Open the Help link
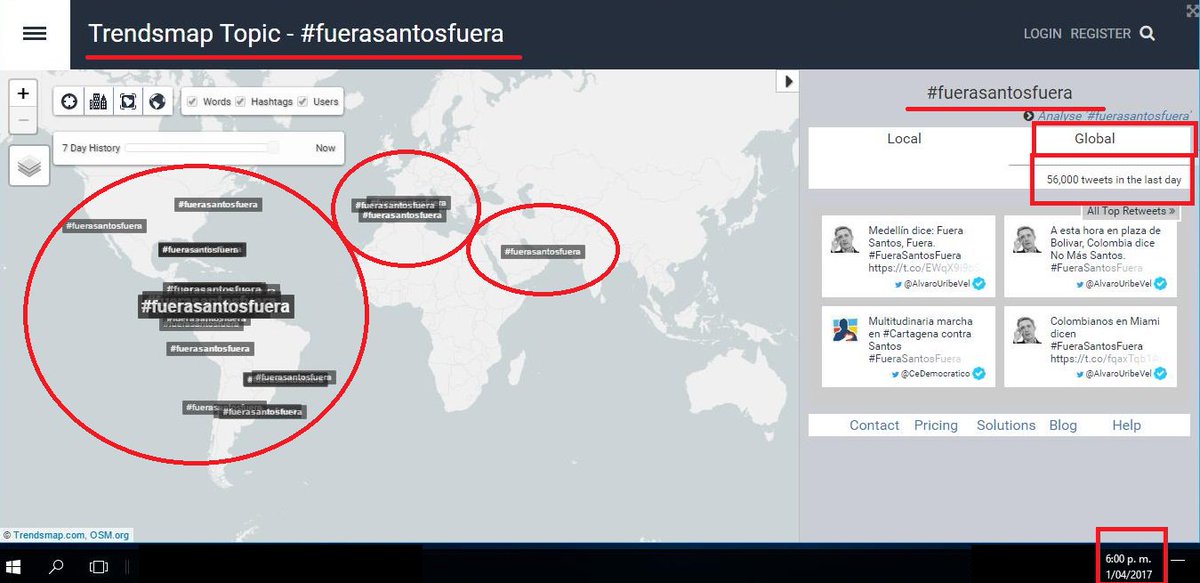The height and width of the screenshot is (583, 1200). click(x=1126, y=425)
